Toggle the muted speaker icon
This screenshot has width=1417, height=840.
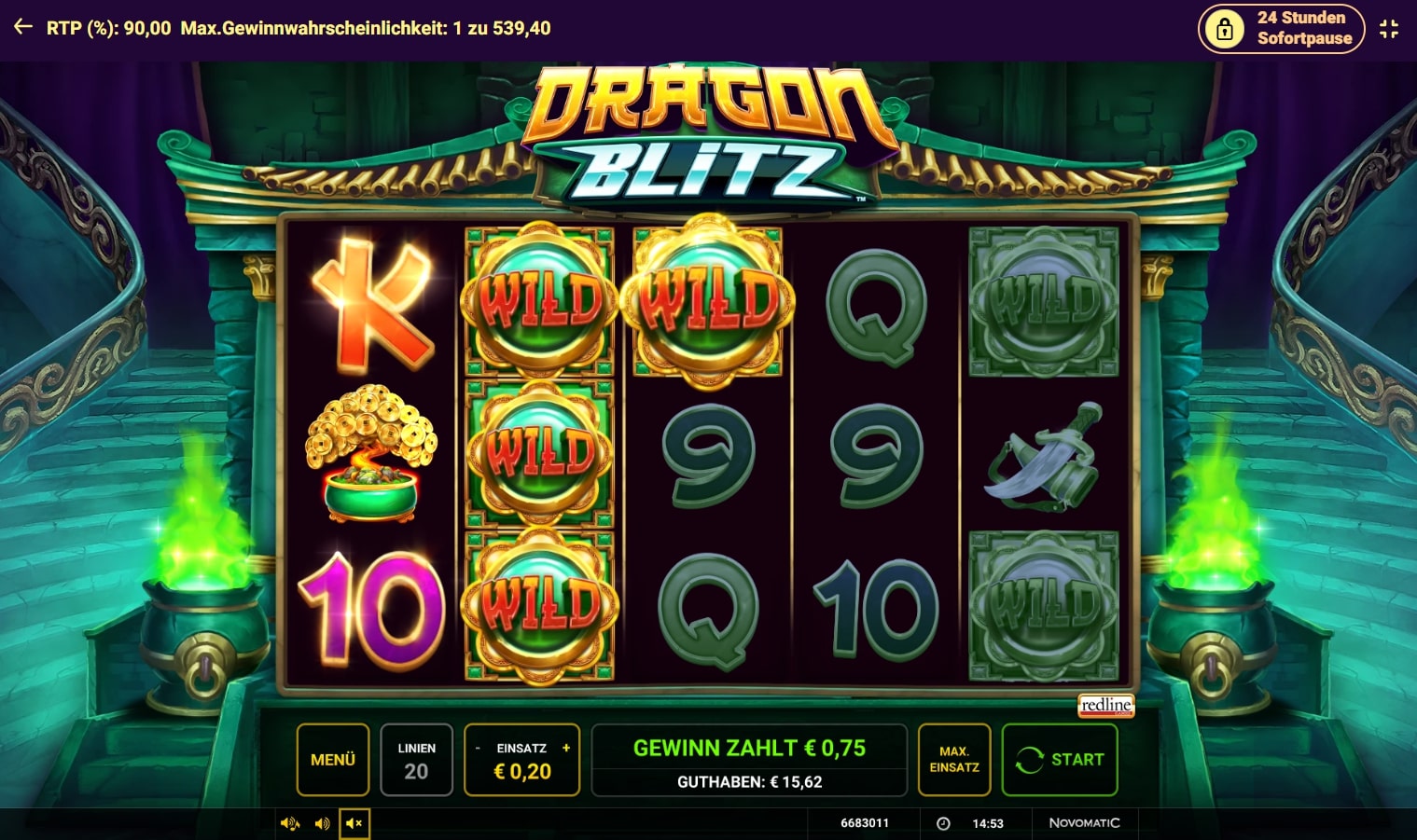click(354, 823)
